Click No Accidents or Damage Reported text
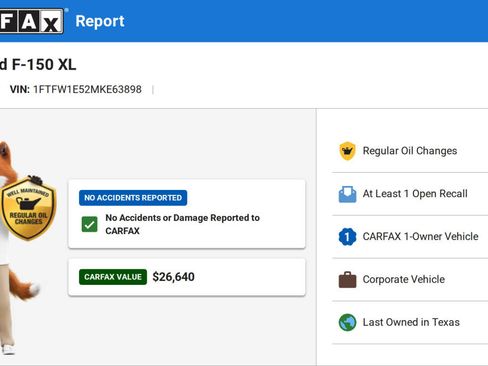Image resolution: width=488 pixels, height=366 pixels. click(x=182, y=224)
